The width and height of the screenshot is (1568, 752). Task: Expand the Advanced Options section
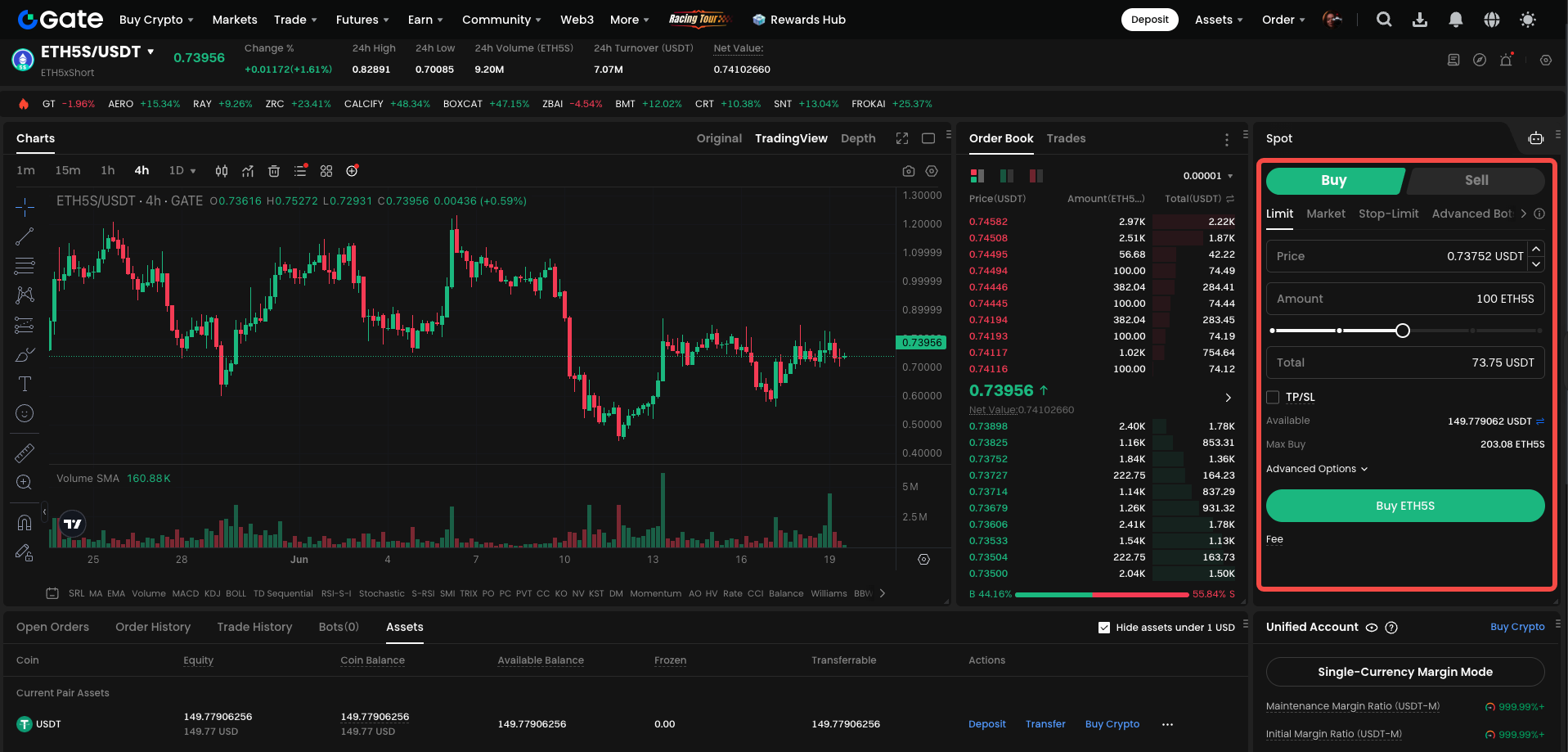1316,469
